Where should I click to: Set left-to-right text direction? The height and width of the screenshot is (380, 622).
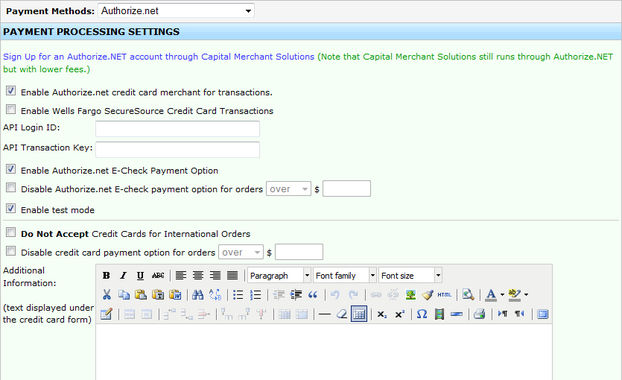pos(502,314)
